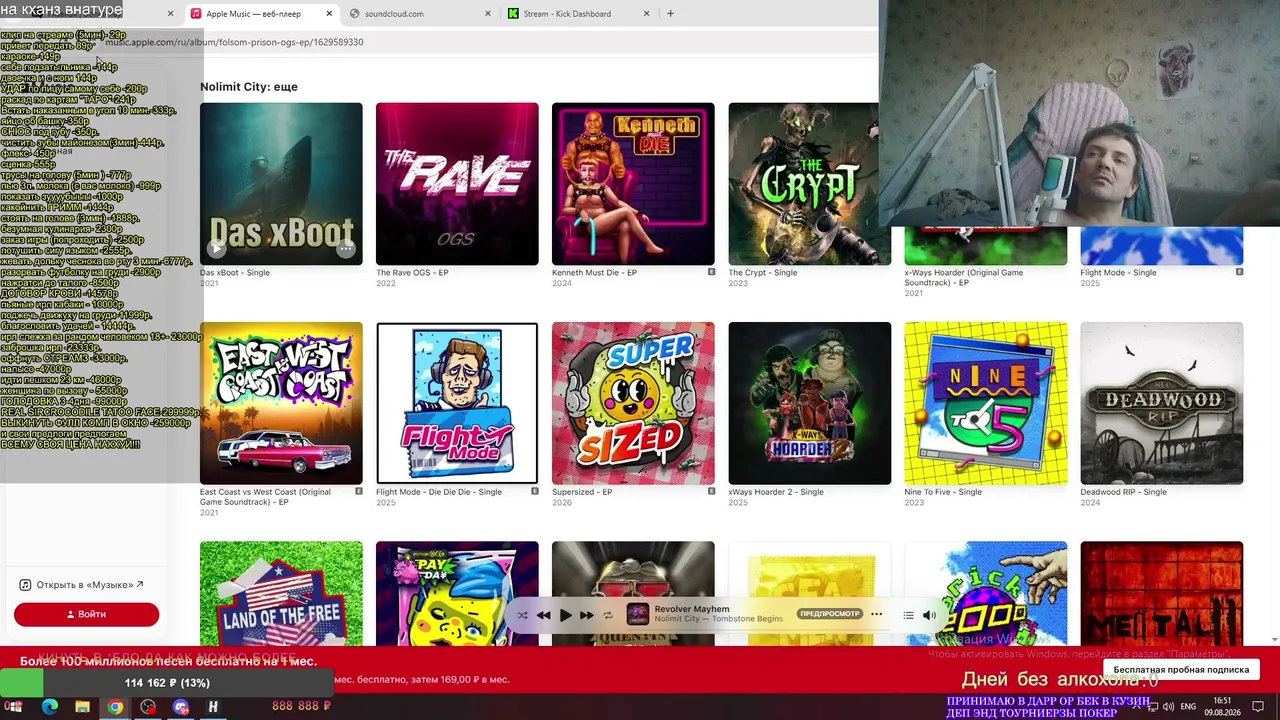The image size is (1280, 720).
Task: Click the network icon in system tray
Action: 1152,707
